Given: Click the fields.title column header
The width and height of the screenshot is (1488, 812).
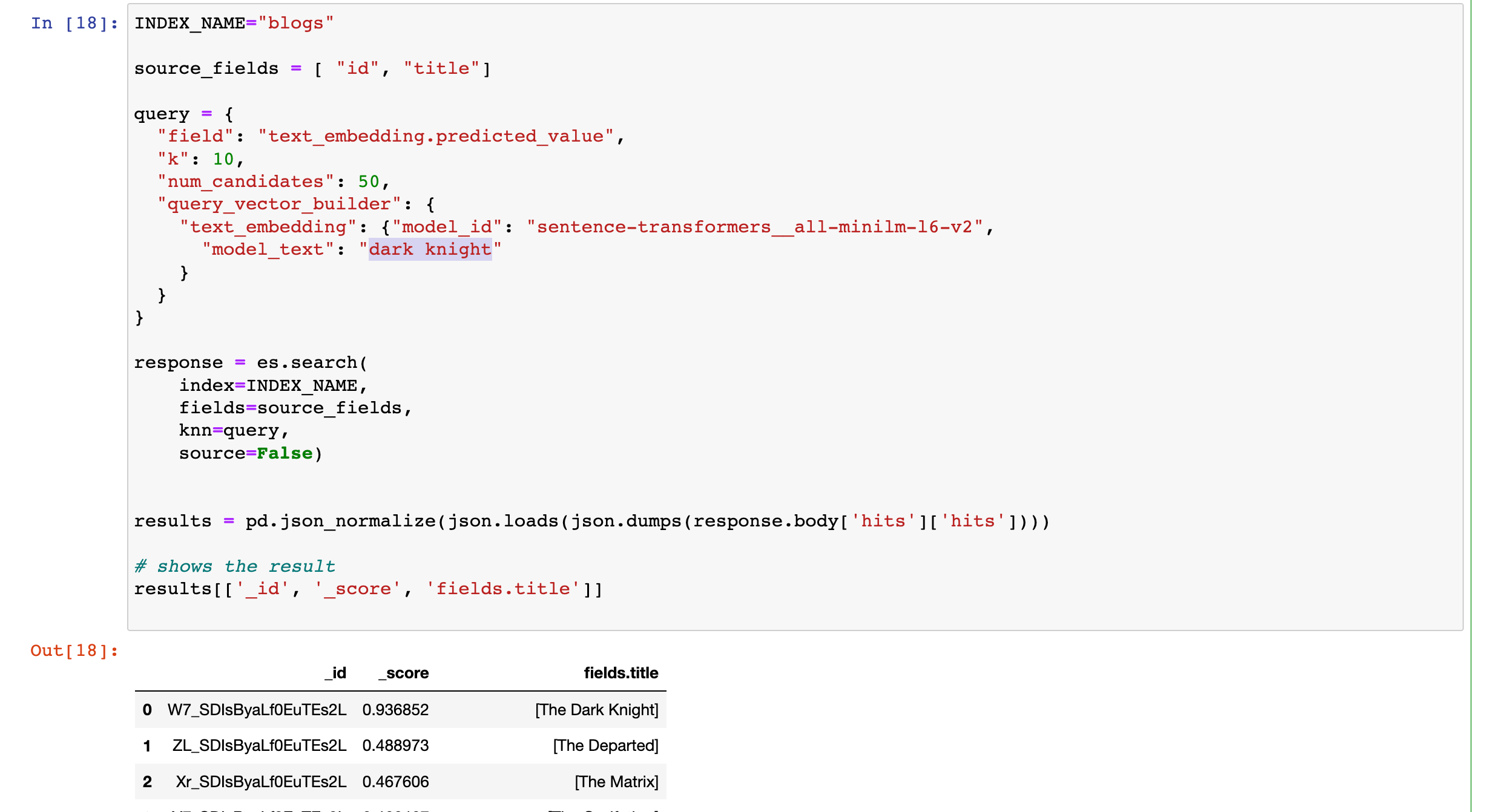Looking at the screenshot, I should pos(621,673).
